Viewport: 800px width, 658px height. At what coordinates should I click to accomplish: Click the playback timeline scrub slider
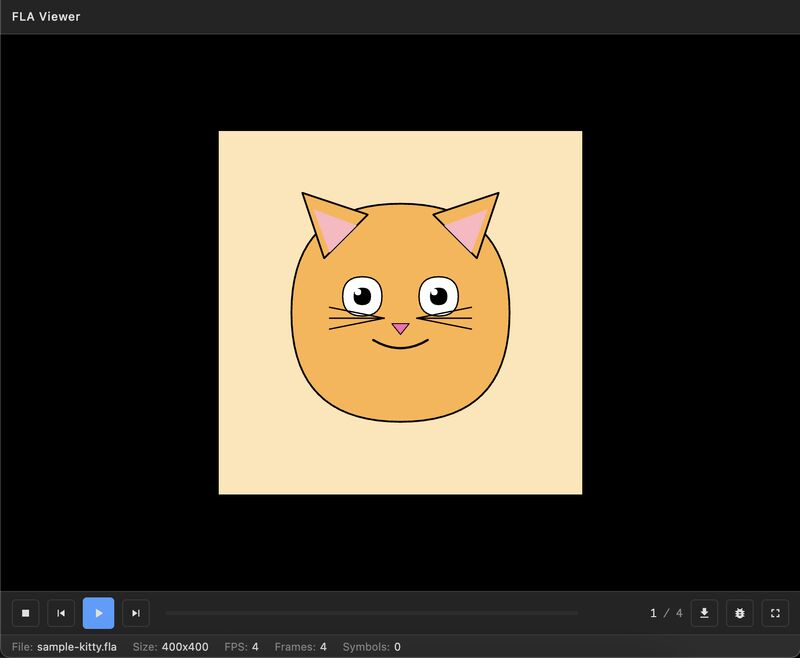pyautogui.click(x=373, y=613)
